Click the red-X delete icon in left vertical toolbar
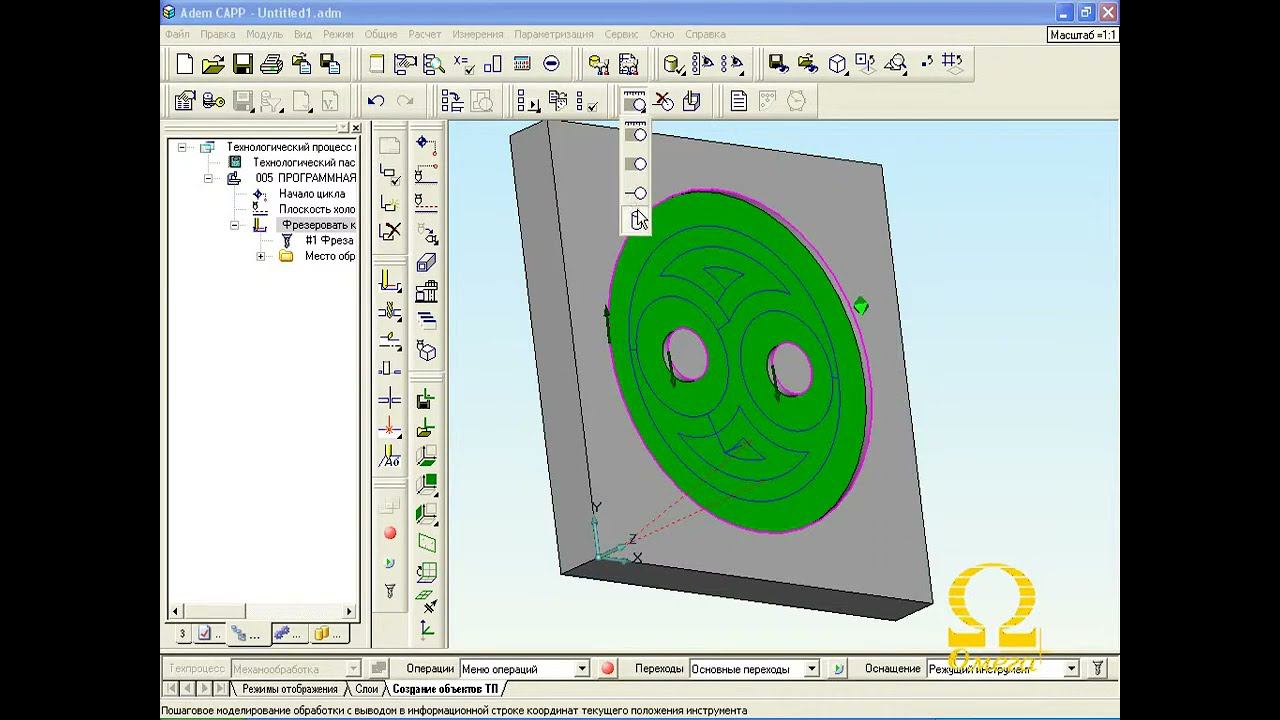The width and height of the screenshot is (1280, 720). click(x=390, y=232)
